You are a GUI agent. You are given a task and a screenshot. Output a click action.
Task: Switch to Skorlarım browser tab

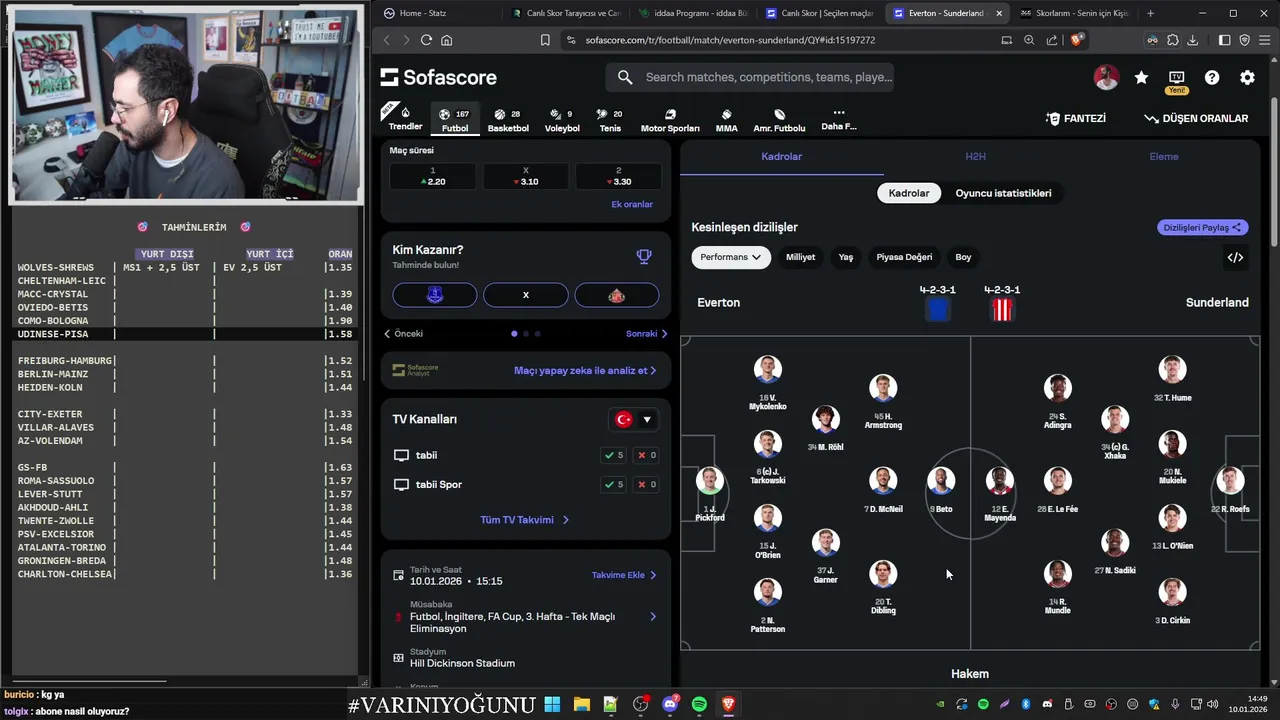click(1075, 13)
